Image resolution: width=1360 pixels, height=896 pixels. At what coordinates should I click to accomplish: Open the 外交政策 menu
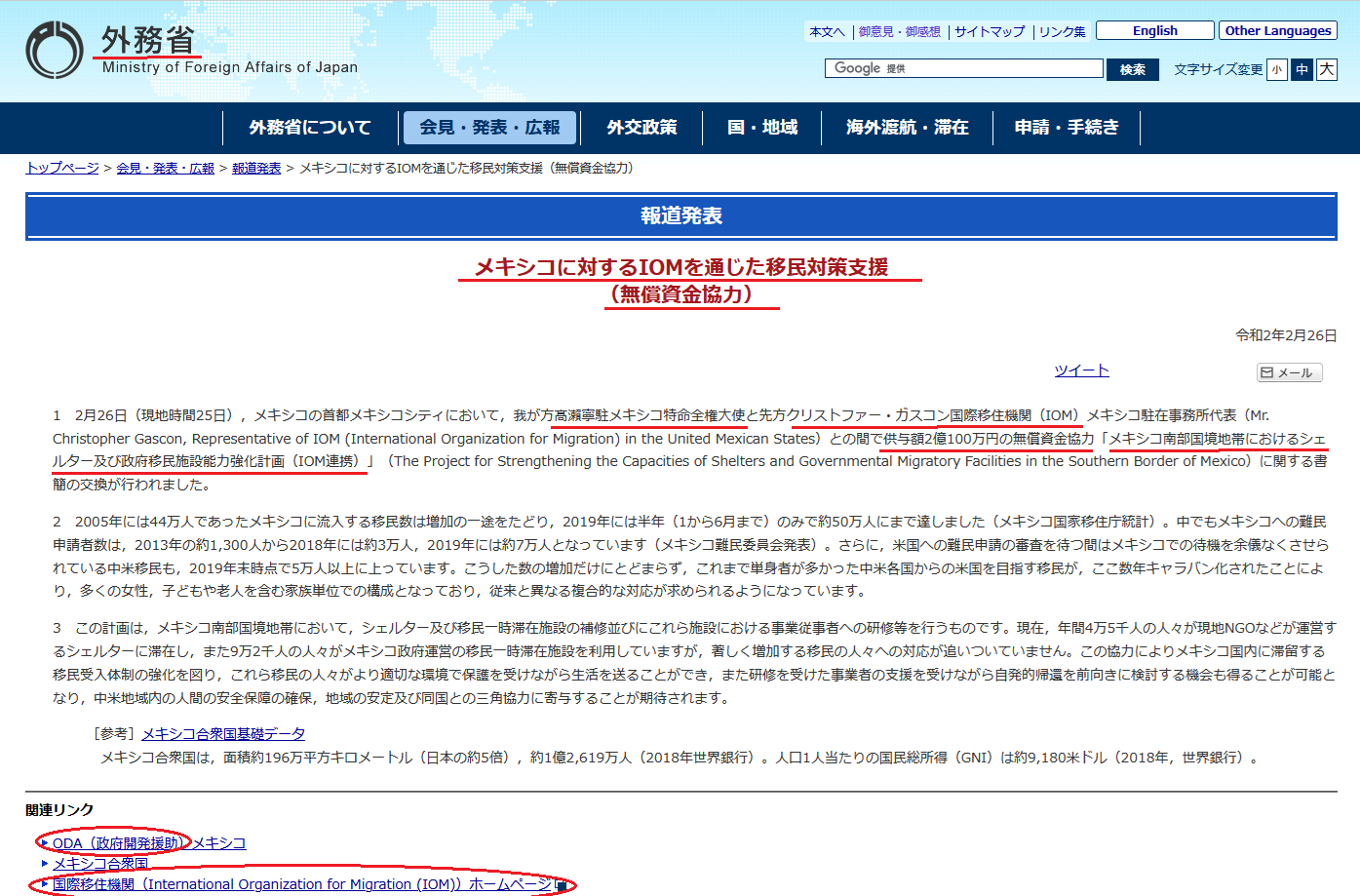pyautogui.click(x=641, y=128)
